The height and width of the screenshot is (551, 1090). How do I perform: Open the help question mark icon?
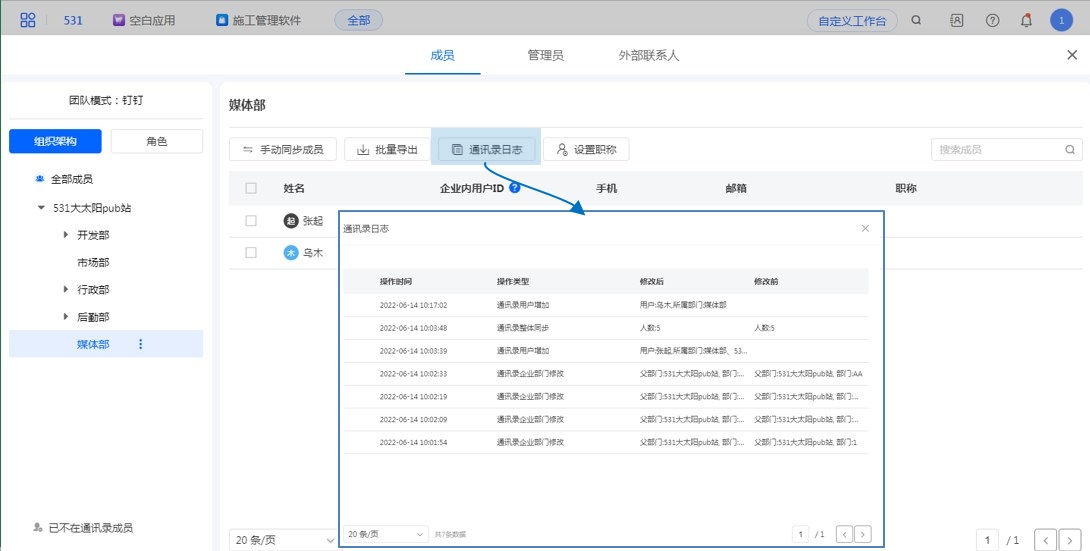[992, 20]
